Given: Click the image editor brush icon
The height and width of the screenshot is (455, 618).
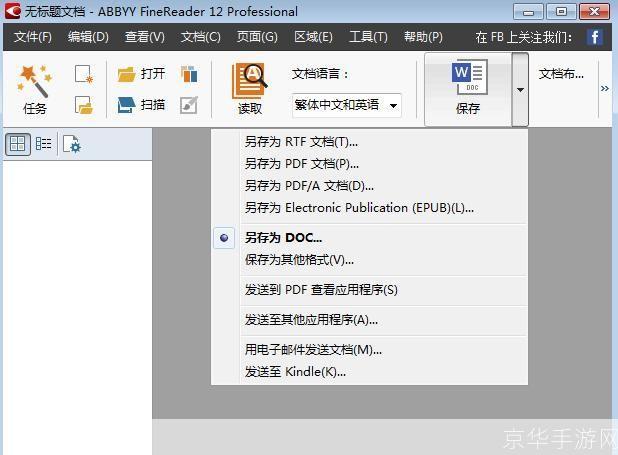Looking at the screenshot, I should coord(189,105).
